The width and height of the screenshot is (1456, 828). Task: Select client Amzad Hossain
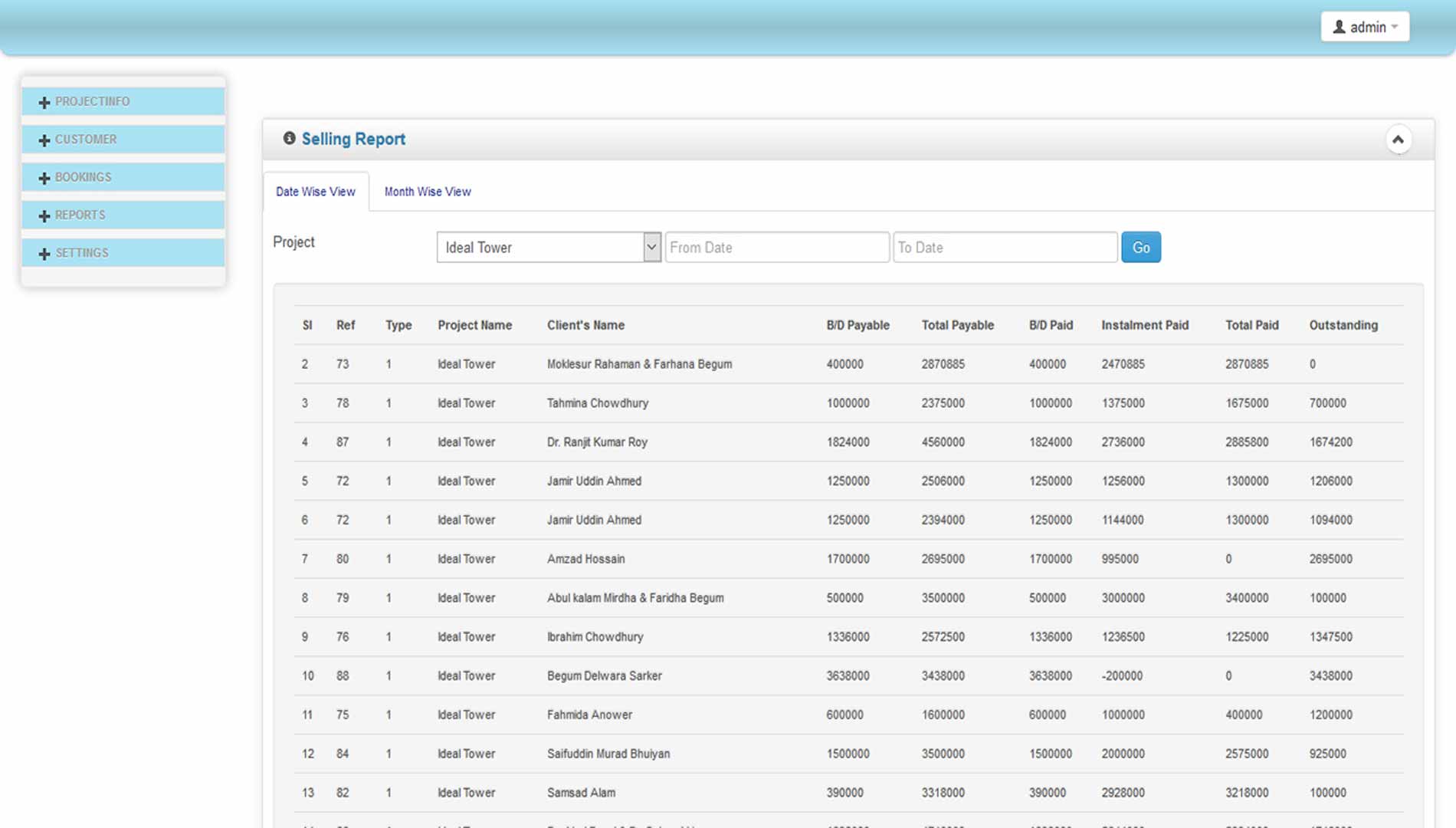tap(585, 559)
